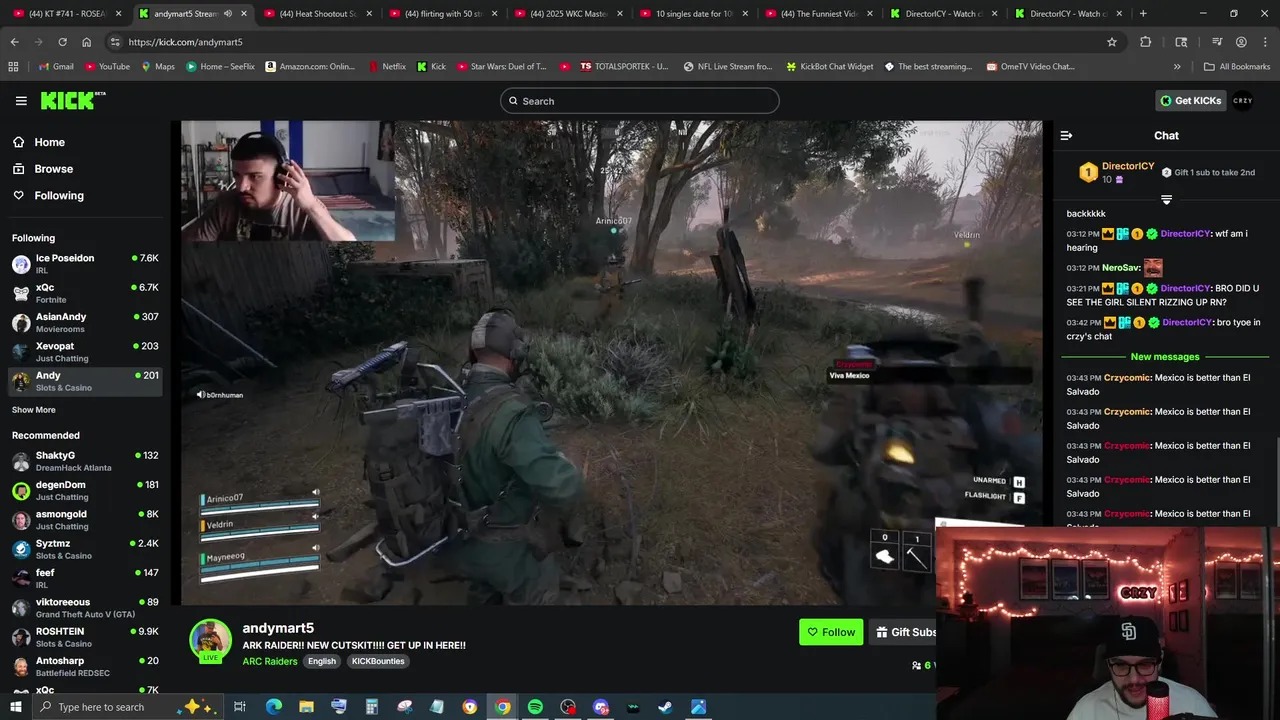Bookmark this page with star icon
The height and width of the screenshot is (720, 1280).
coord(1111,42)
